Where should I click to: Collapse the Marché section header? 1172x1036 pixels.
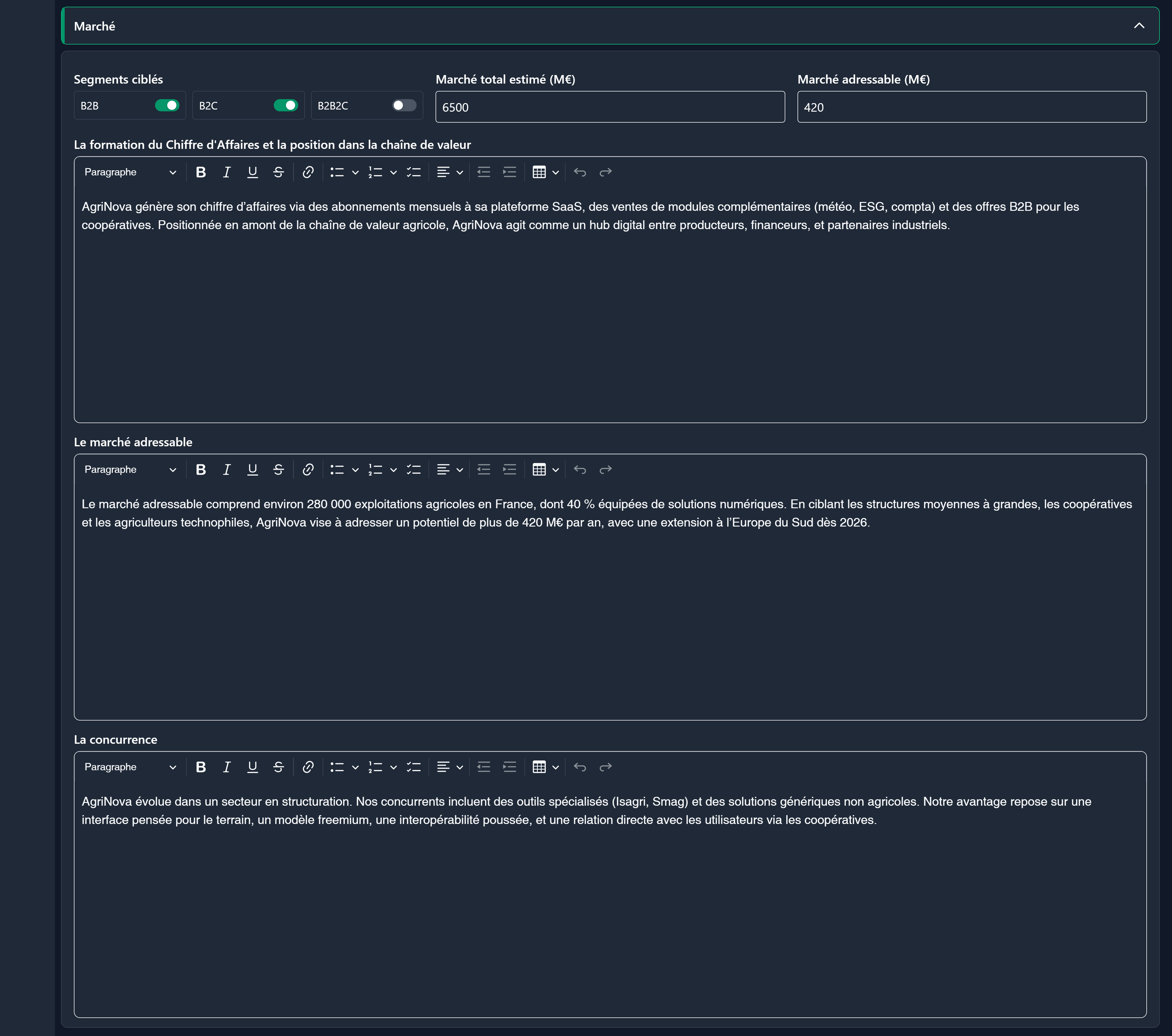[1139, 26]
